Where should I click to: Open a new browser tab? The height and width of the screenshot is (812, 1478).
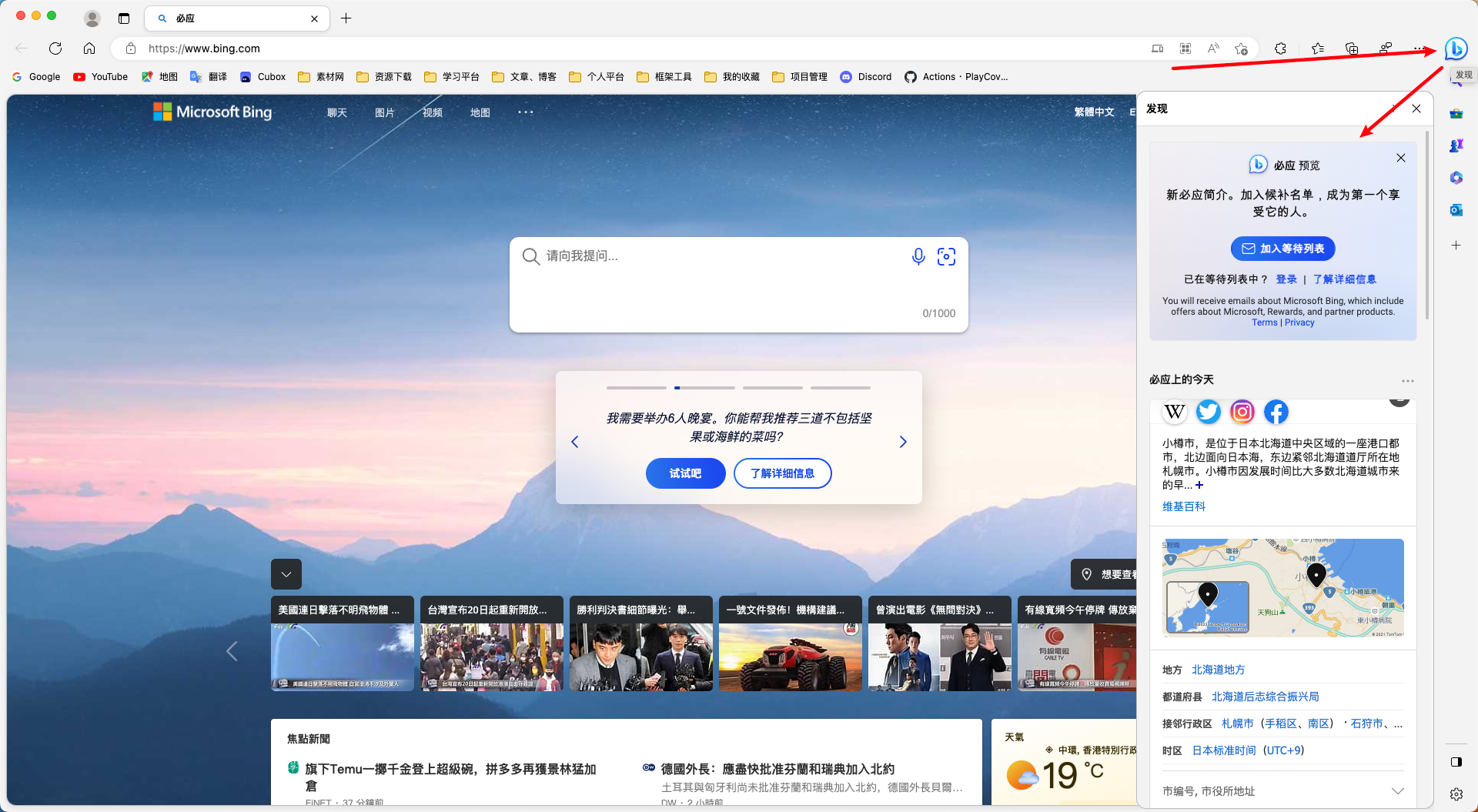click(346, 18)
